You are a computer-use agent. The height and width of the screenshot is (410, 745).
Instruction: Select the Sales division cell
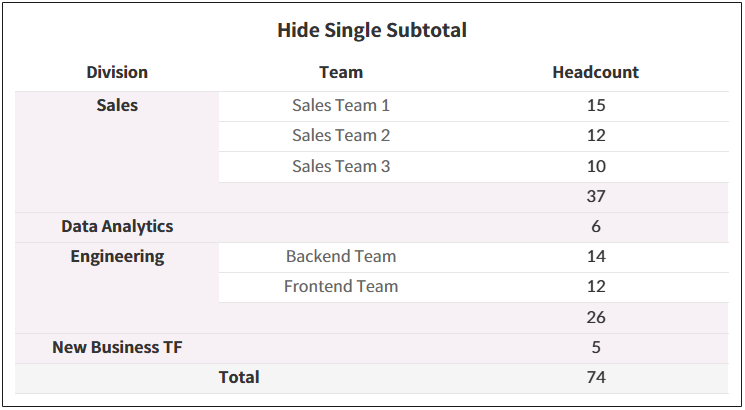(x=117, y=105)
